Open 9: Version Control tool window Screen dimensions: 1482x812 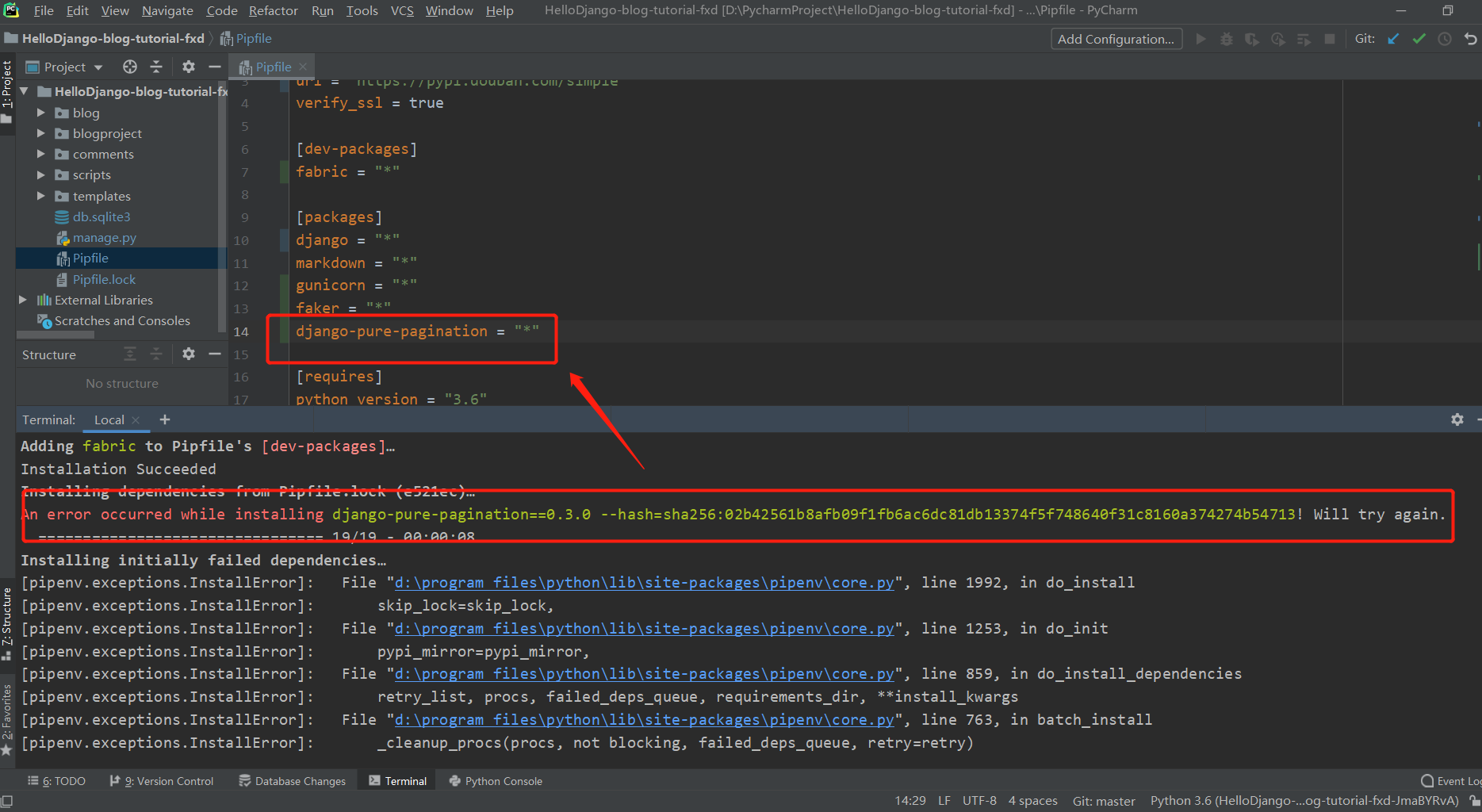162,781
